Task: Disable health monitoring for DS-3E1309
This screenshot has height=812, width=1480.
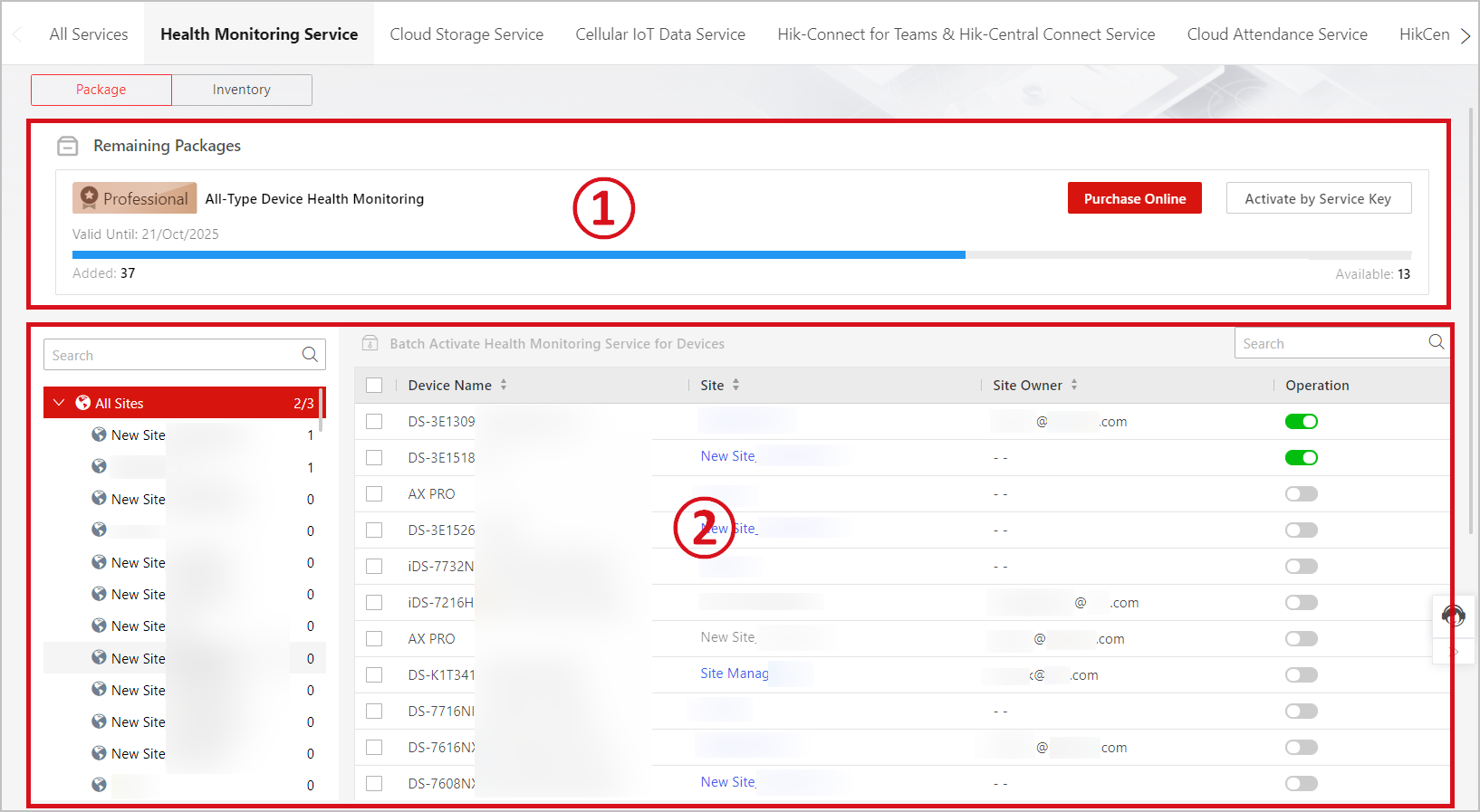Action: coord(1302,422)
